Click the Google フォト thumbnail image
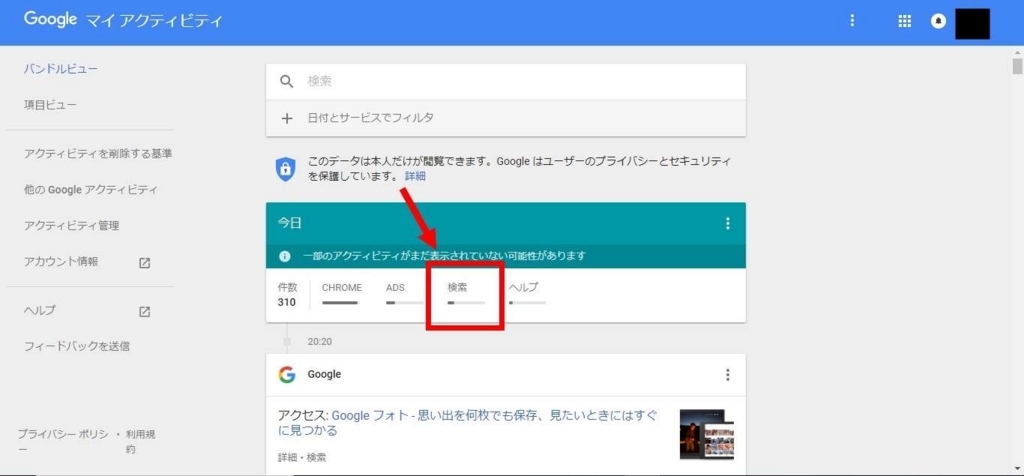The image size is (1024, 476). coord(707,434)
